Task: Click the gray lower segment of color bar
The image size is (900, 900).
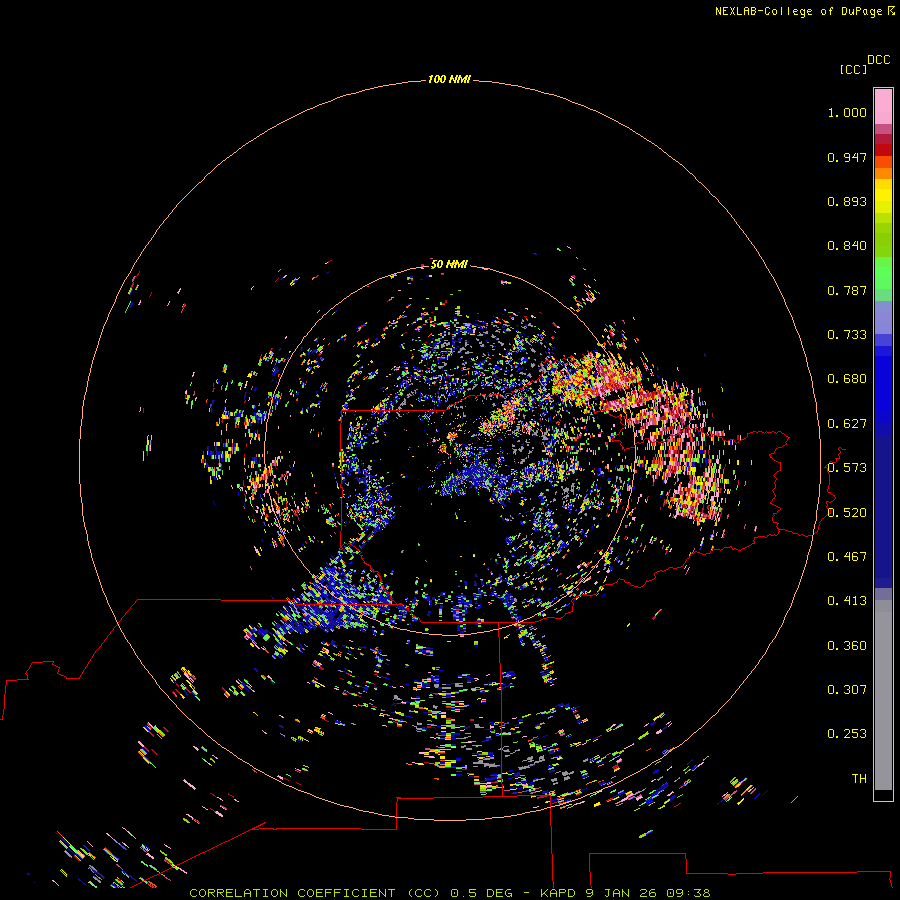Action: tap(883, 695)
